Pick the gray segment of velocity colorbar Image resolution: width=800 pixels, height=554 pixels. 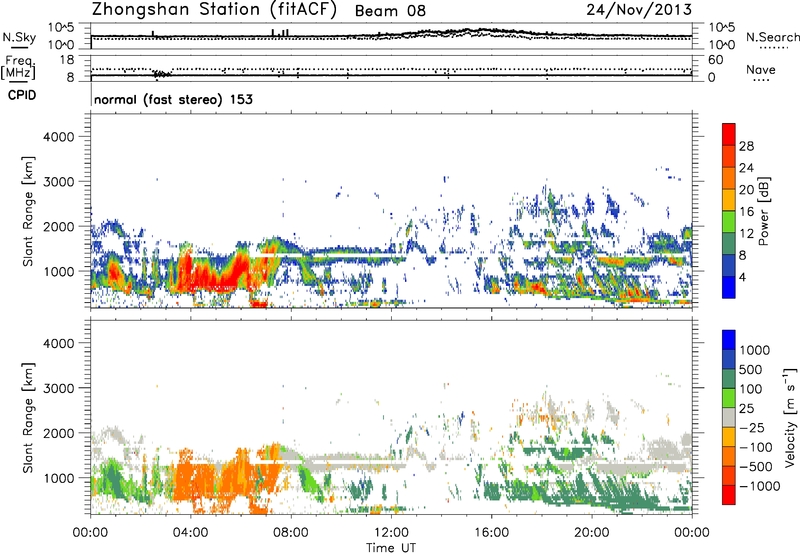tap(729, 417)
